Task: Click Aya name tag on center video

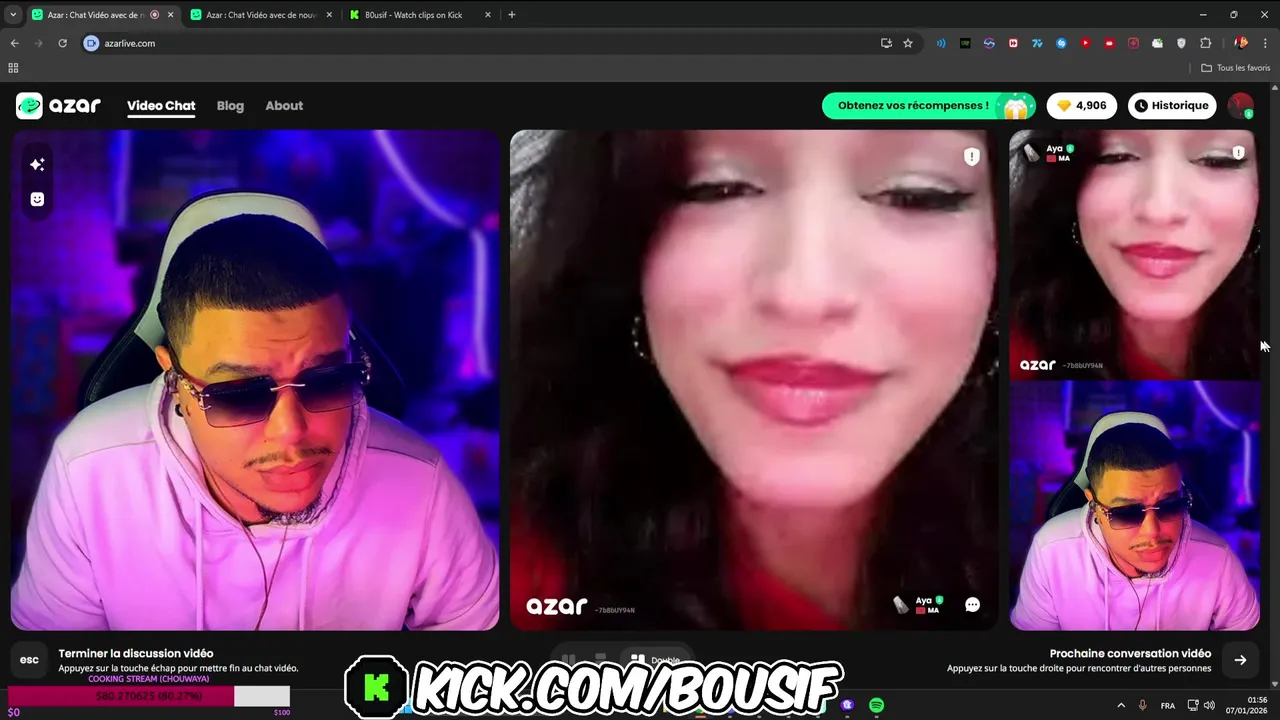Action: pos(918,605)
